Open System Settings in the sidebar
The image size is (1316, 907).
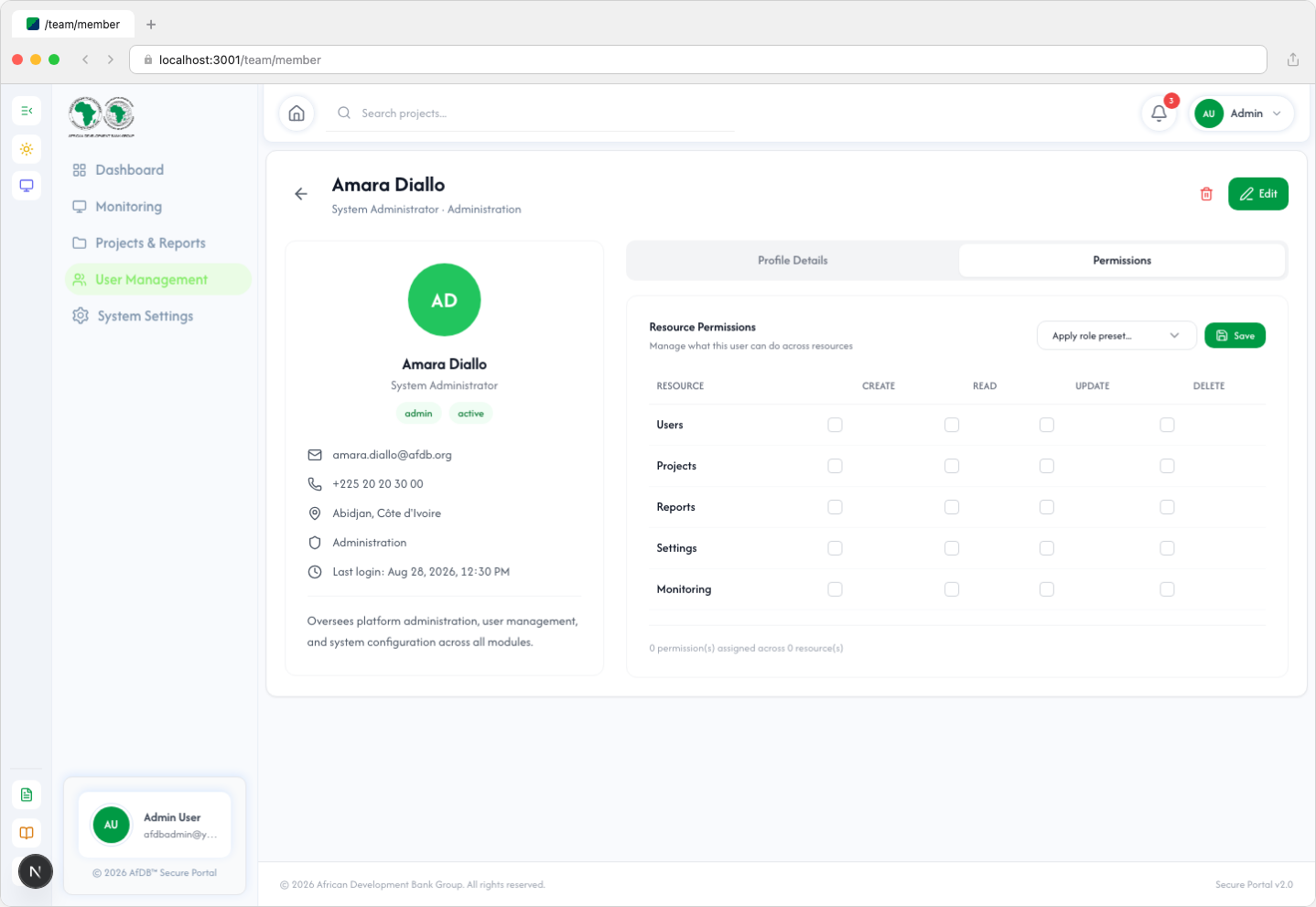(x=157, y=316)
